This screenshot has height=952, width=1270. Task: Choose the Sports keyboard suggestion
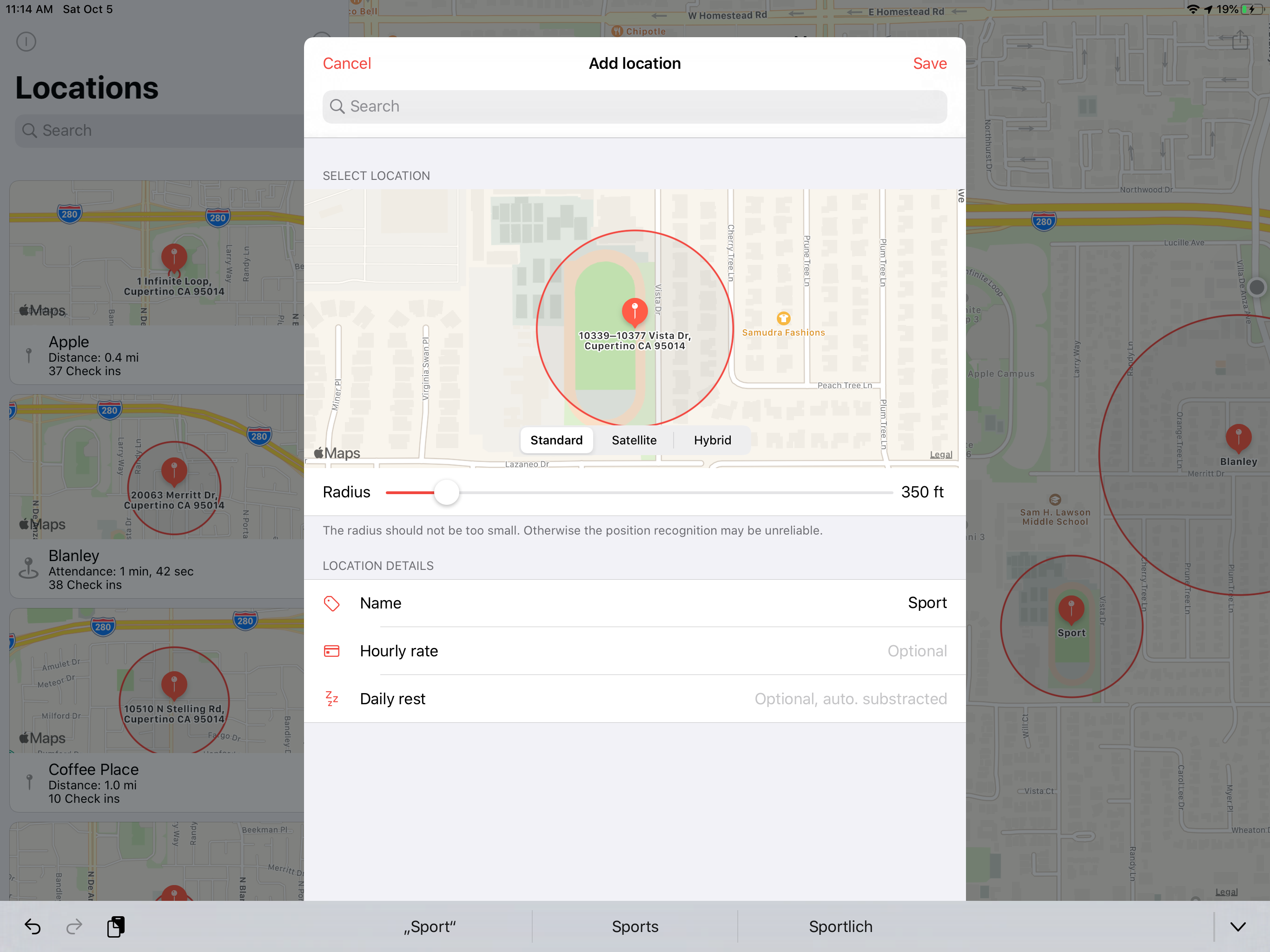[x=635, y=926]
